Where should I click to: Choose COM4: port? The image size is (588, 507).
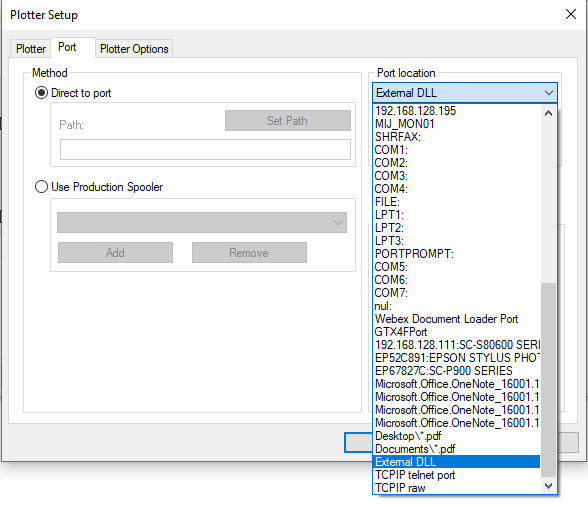point(456,189)
